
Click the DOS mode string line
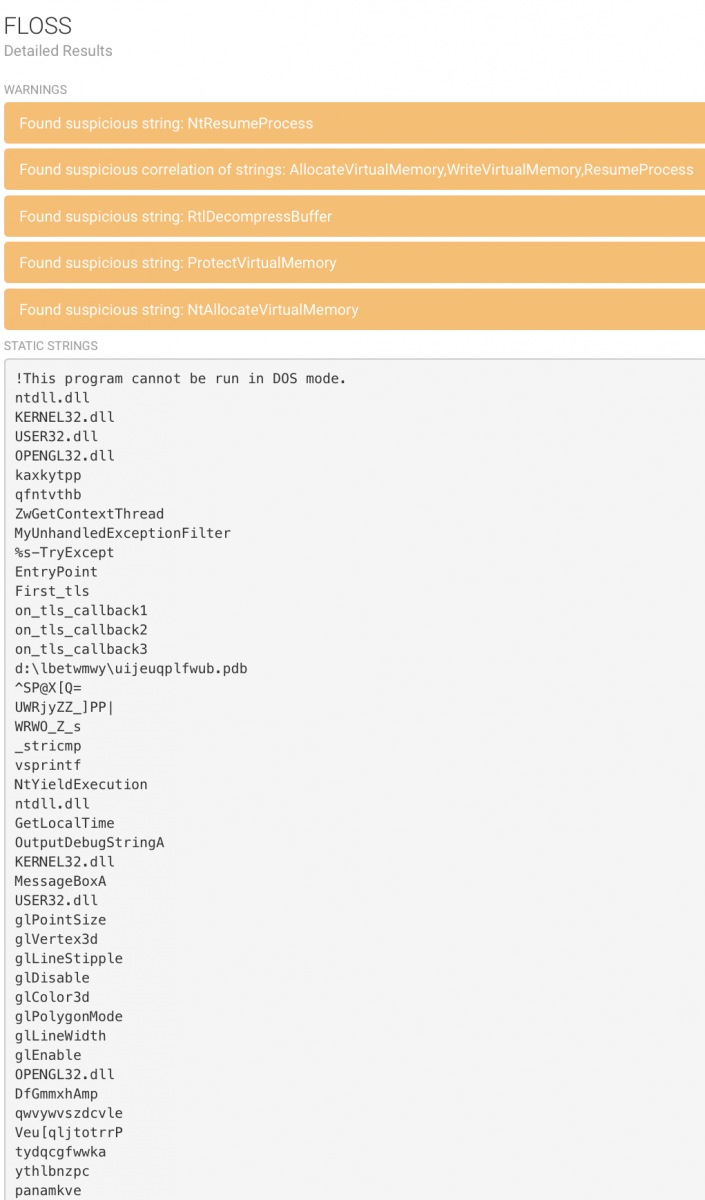(x=180, y=378)
